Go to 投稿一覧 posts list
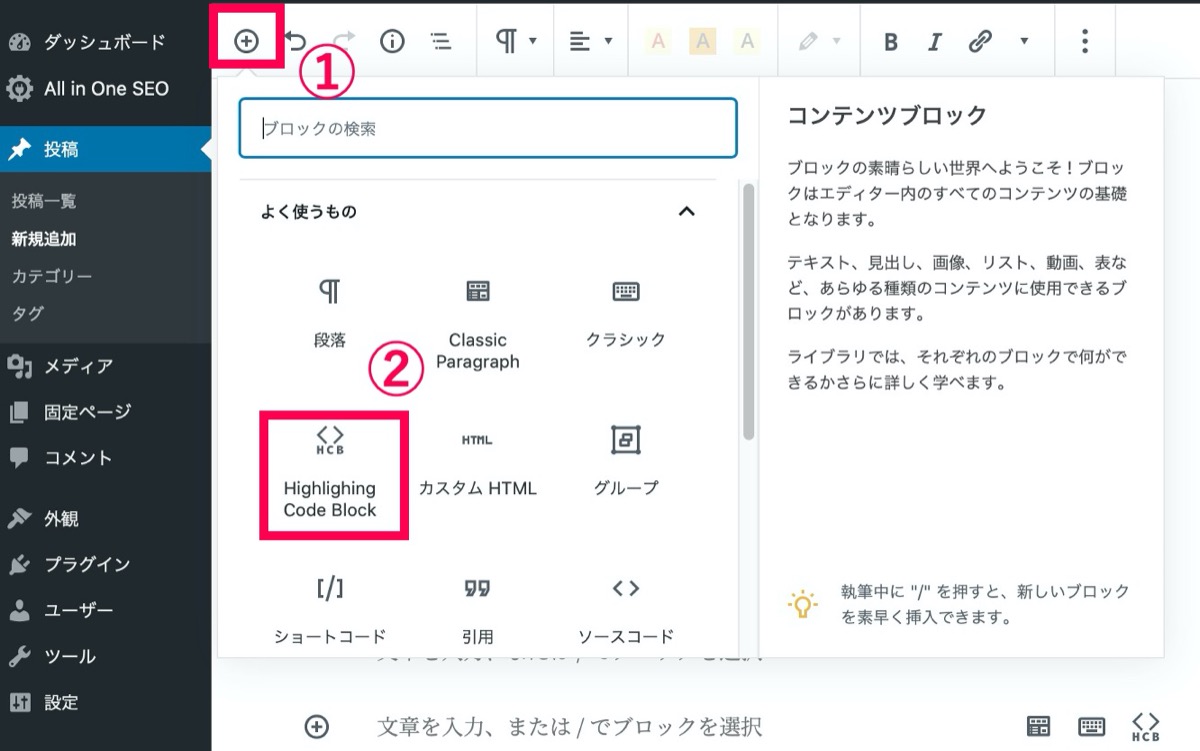This screenshot has width=1200, height=751. tap(44, 201)
